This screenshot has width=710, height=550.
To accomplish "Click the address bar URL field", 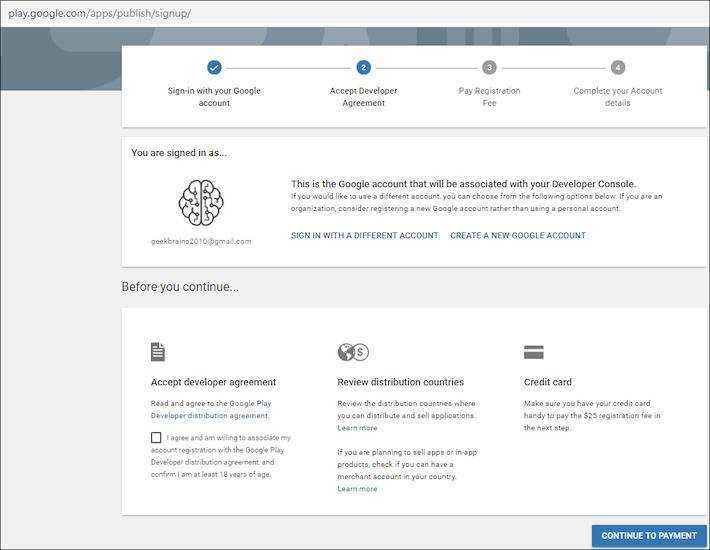I will pos(355,13).
